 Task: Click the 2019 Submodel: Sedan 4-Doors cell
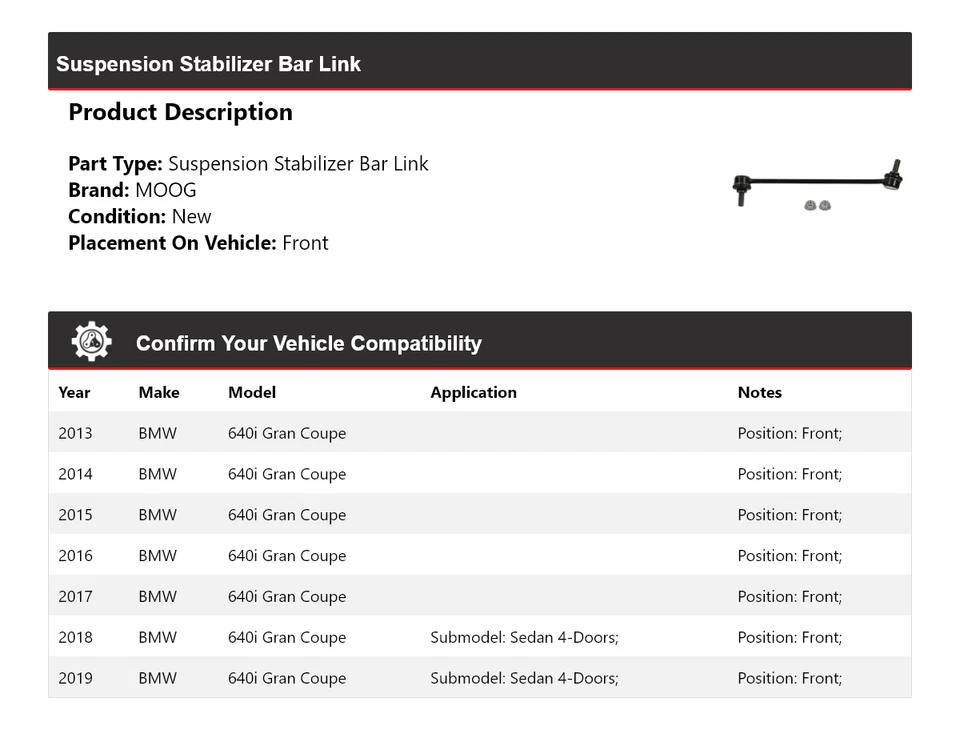(x=524, y=678)
